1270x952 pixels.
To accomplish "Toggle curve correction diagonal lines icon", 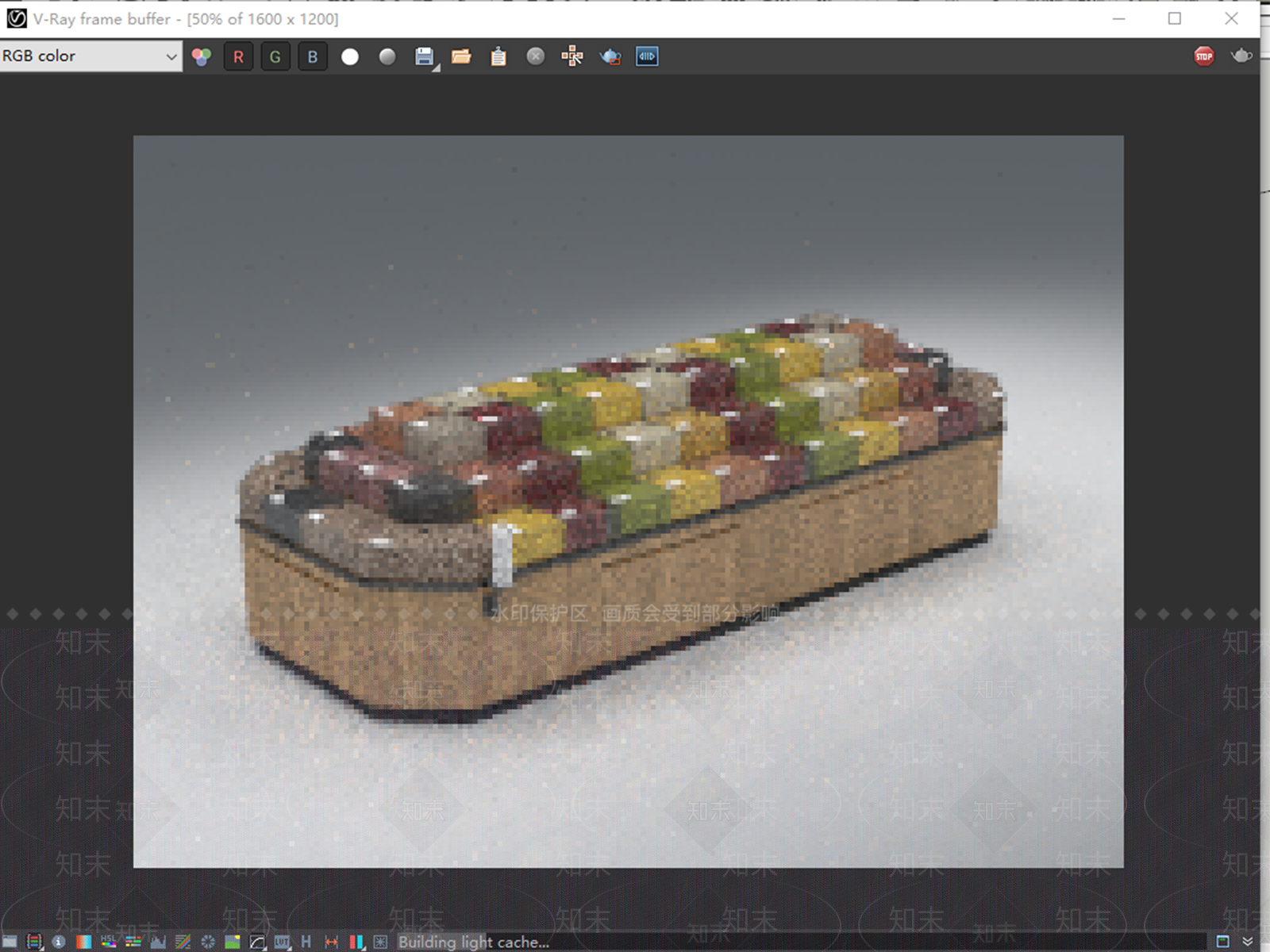I will click(x=183, y=942).
